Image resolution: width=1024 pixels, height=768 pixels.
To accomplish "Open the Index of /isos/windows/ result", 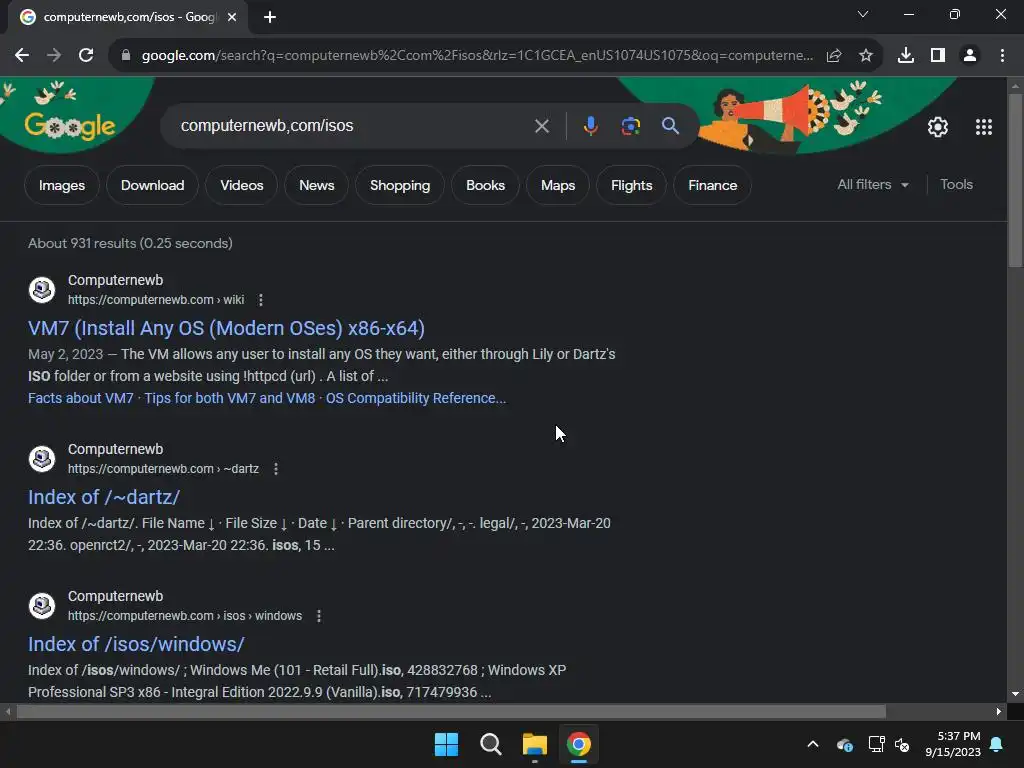I will click(136, 644).
